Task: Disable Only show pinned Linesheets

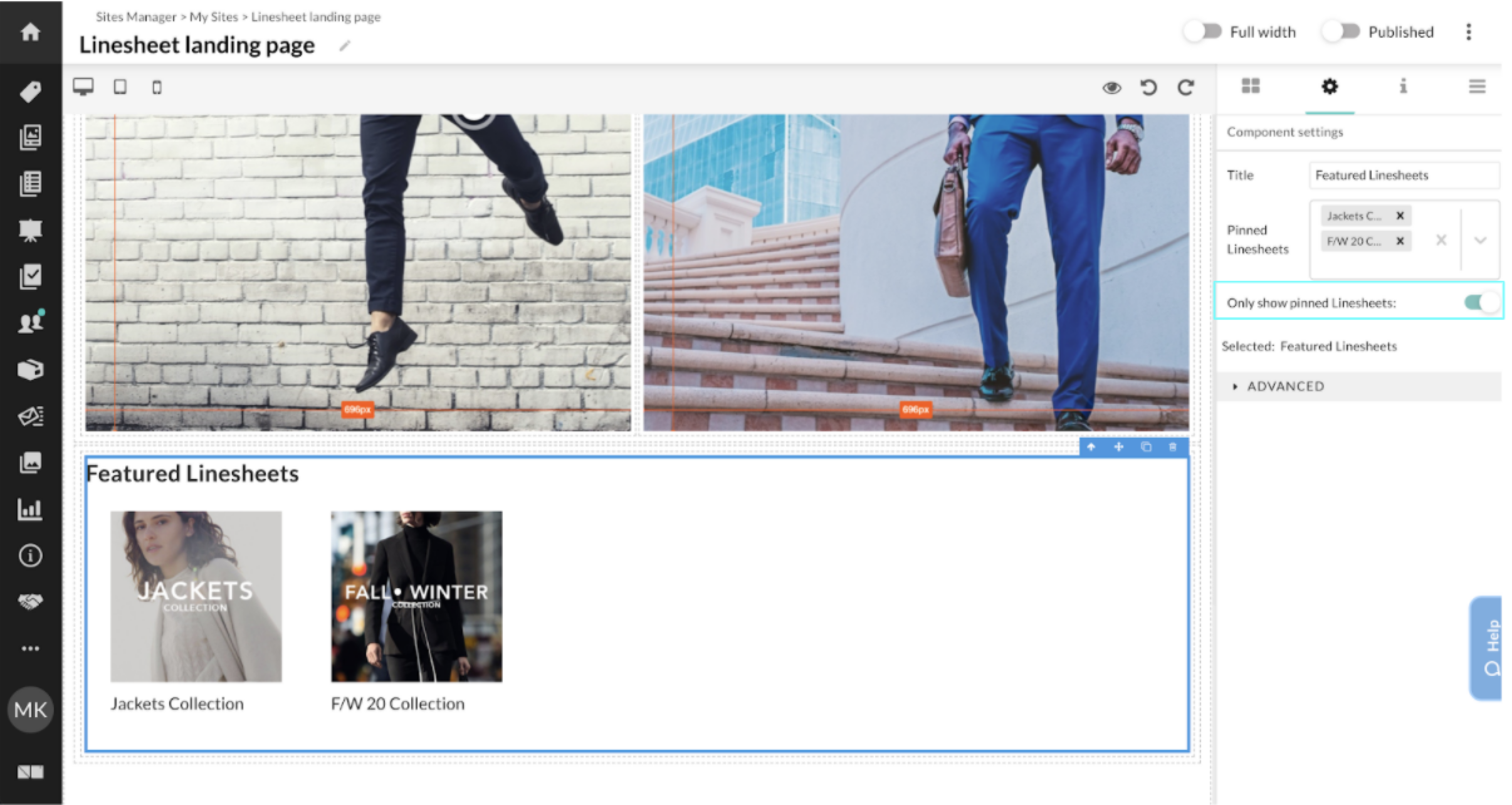Action: tap(1481, 302)
